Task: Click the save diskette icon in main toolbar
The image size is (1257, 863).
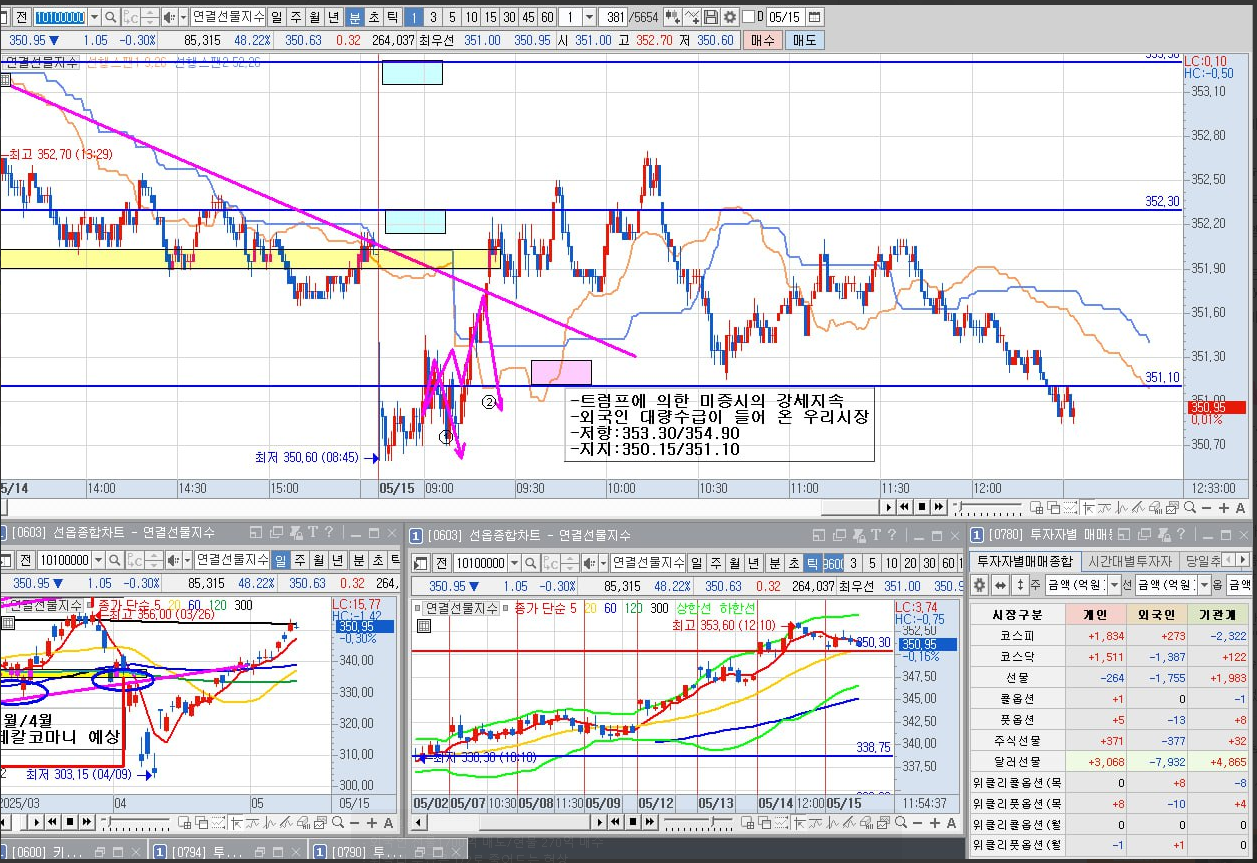Action: pyautogui.click(x=710, y=17)
